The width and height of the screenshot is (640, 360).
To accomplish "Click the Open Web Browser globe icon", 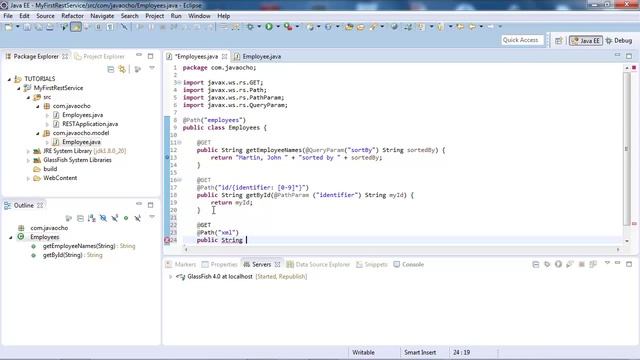I will pyautogui.click(x=394, y=27).
